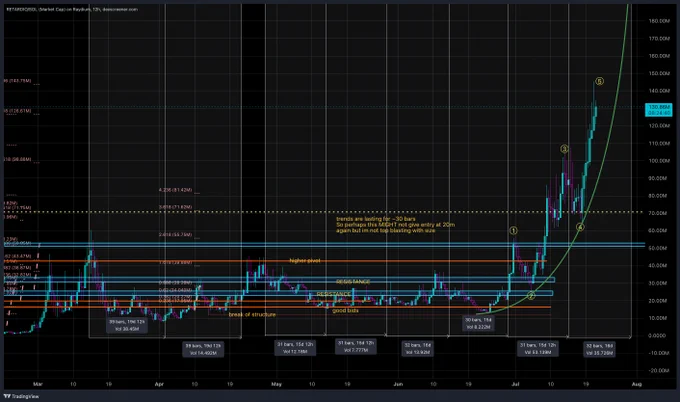680x402 pixels.
Task: Click 120.00M on the price axis
Action: point(659,126)
